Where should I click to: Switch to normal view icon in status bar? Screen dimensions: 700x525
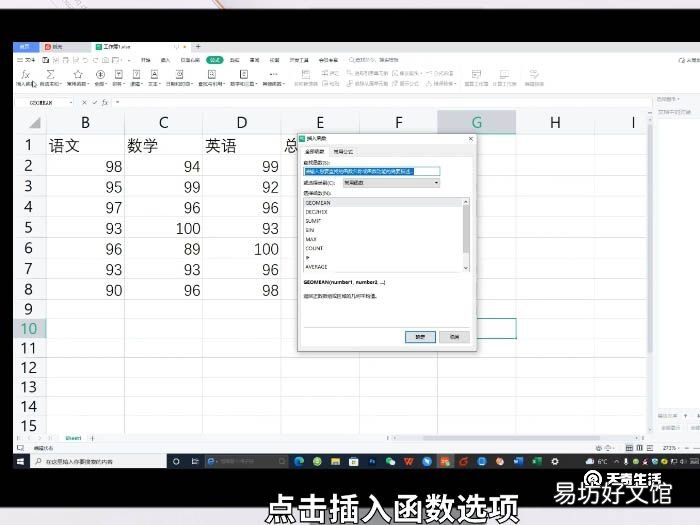(629, 448)
